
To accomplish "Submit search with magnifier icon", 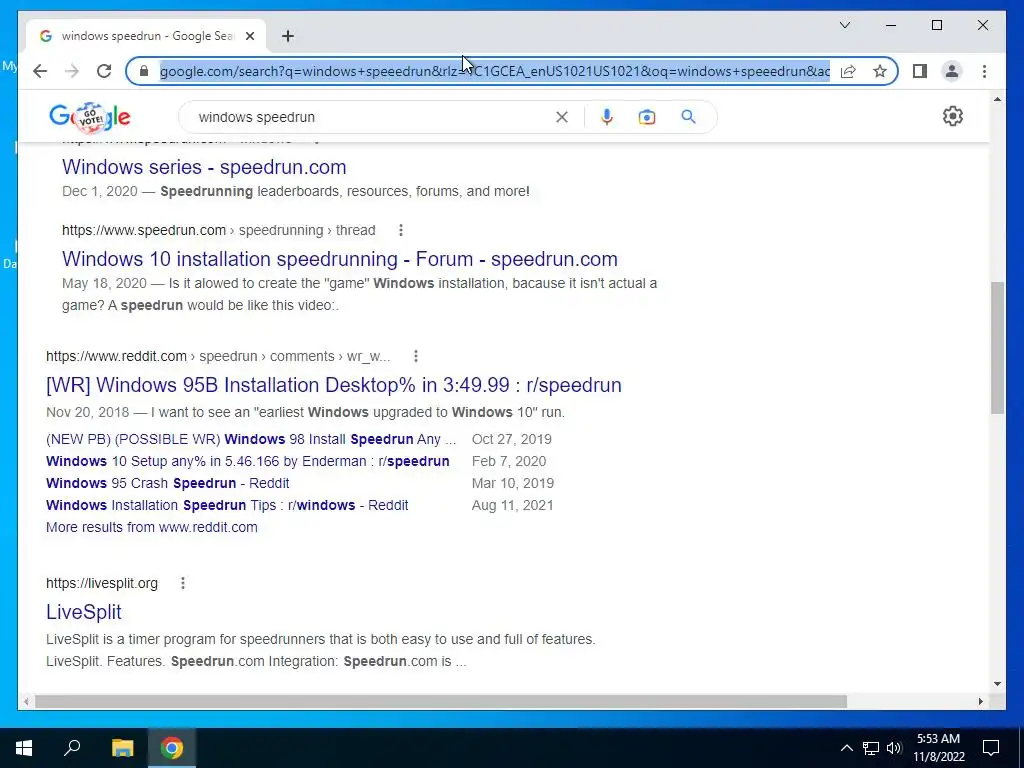I will coord(688,117).
